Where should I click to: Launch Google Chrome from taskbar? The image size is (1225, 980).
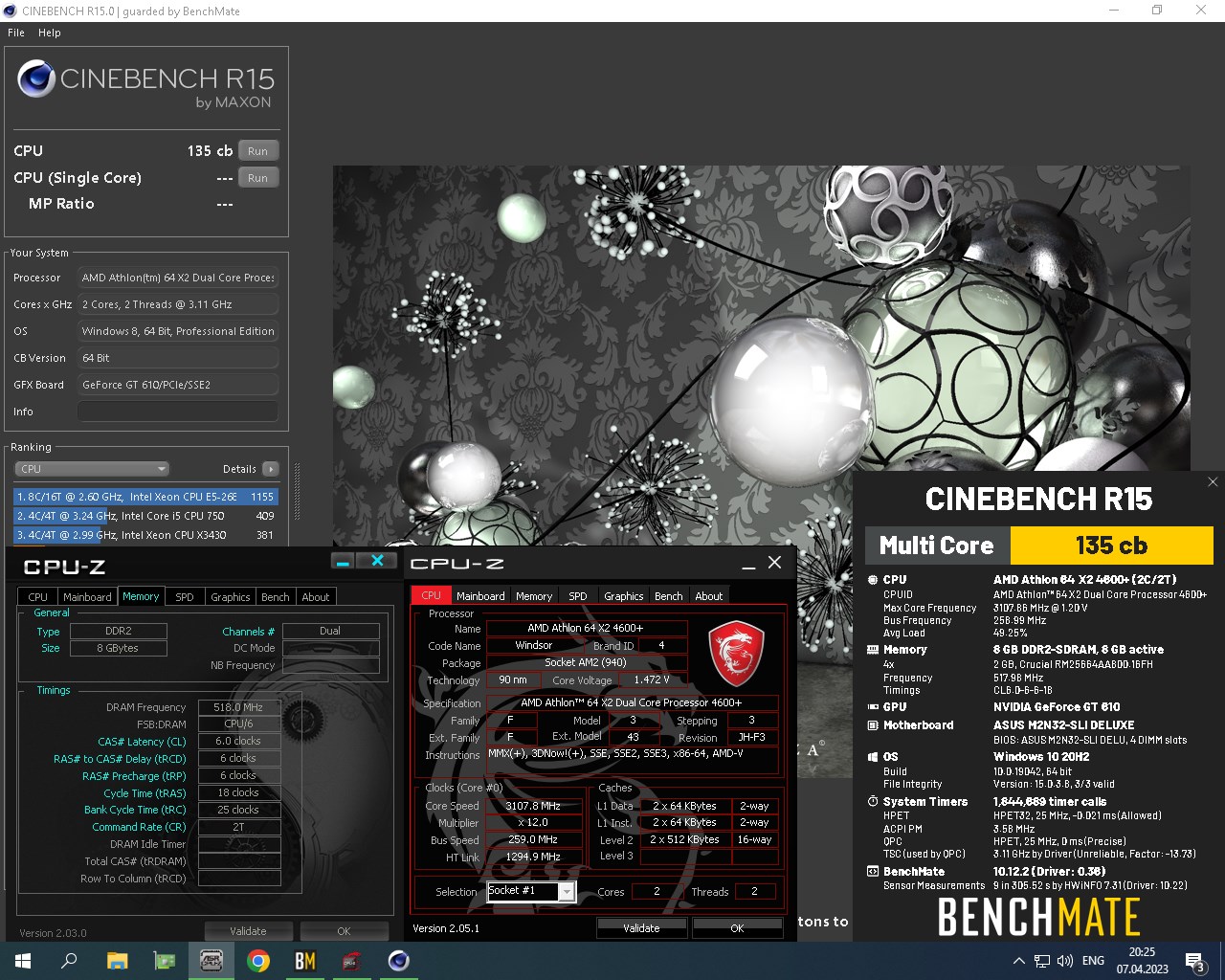(258, 961)
